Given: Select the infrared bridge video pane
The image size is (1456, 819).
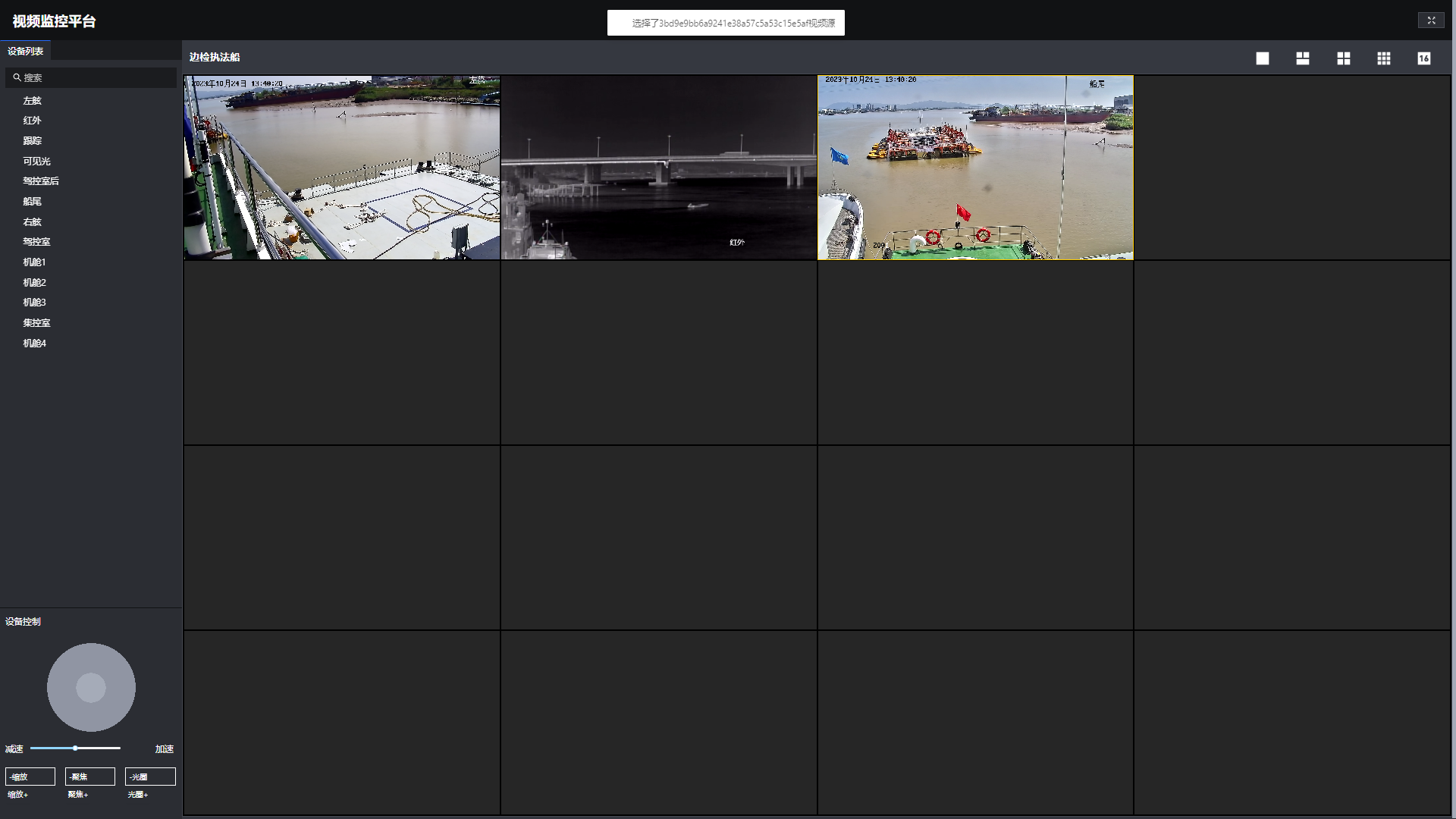Looking at the screenshot, I should tap(658, 167).
